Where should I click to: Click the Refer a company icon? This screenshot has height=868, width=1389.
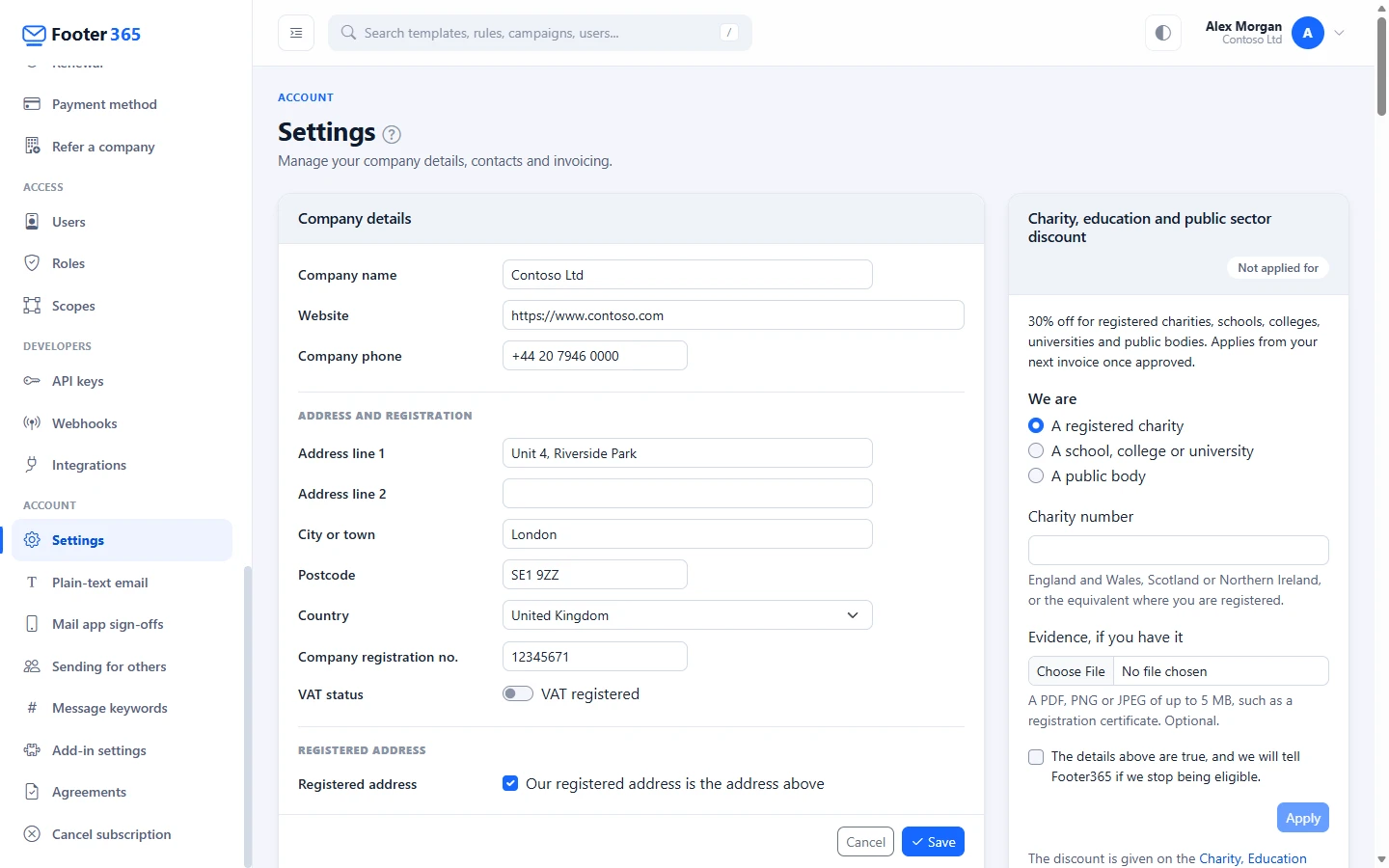[32, 147]
